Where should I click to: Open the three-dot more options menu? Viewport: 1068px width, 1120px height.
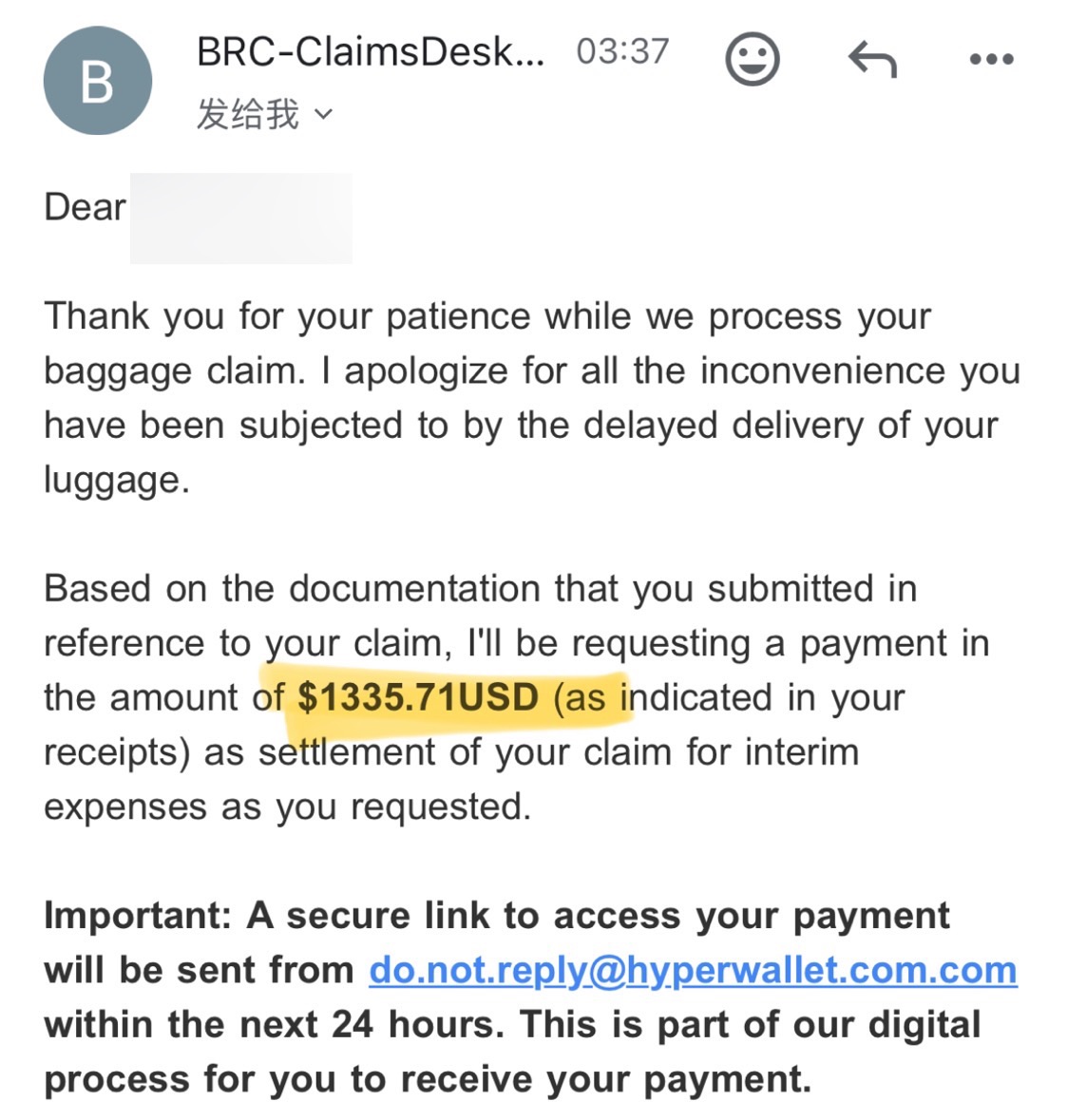992,59
